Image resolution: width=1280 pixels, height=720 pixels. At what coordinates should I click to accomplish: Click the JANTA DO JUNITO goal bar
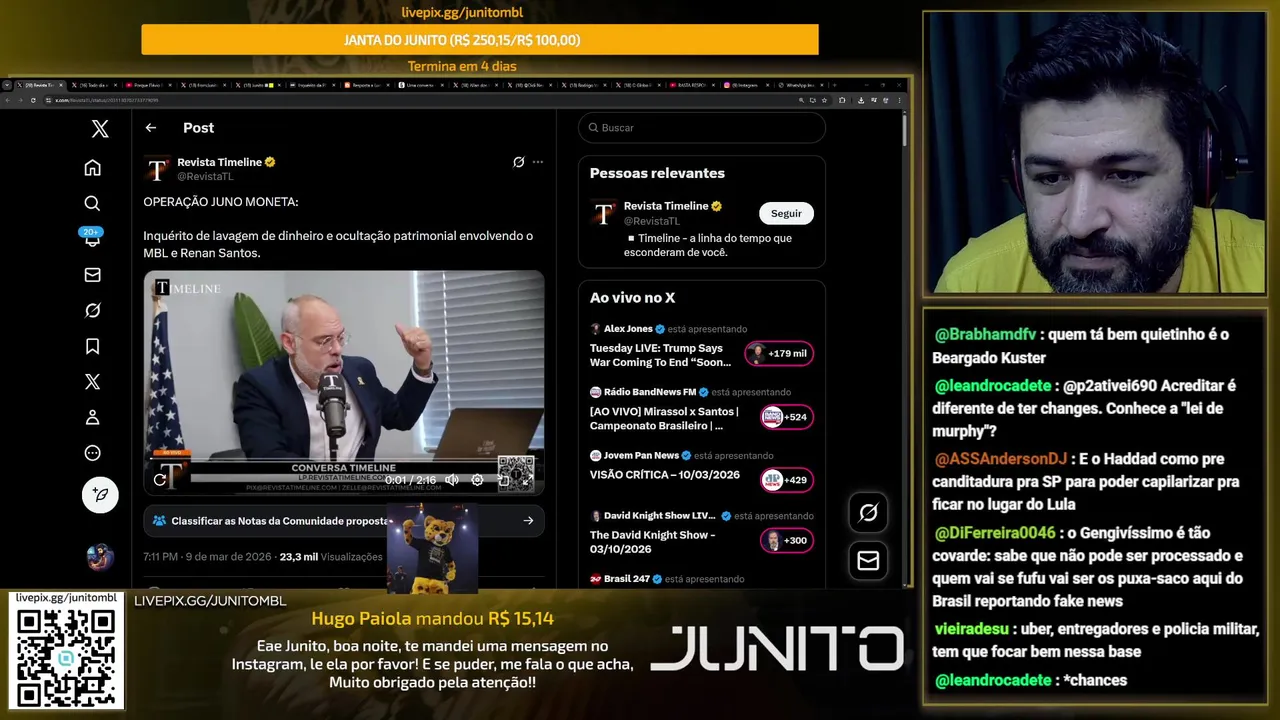(480, 40)
